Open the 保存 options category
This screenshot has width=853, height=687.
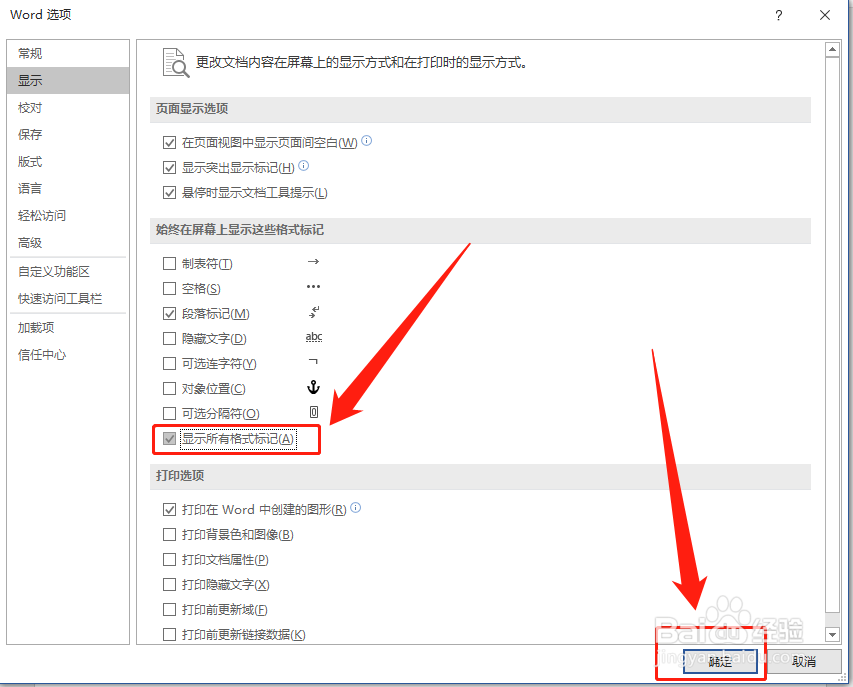(68, 134)
